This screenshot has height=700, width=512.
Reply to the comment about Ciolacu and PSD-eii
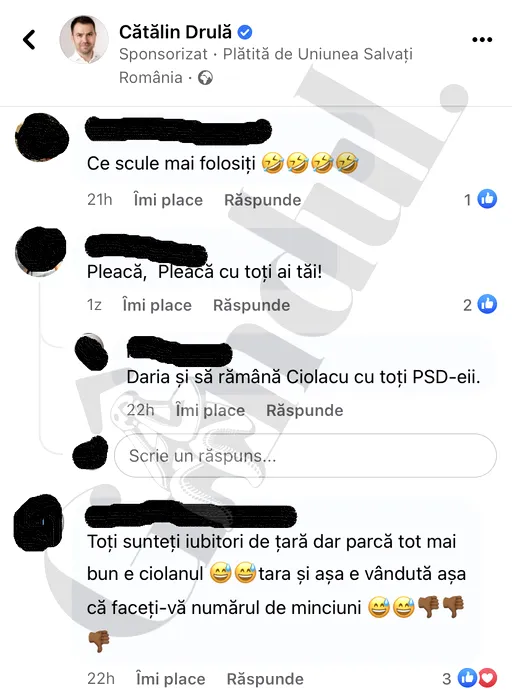[x=304, y=410]
